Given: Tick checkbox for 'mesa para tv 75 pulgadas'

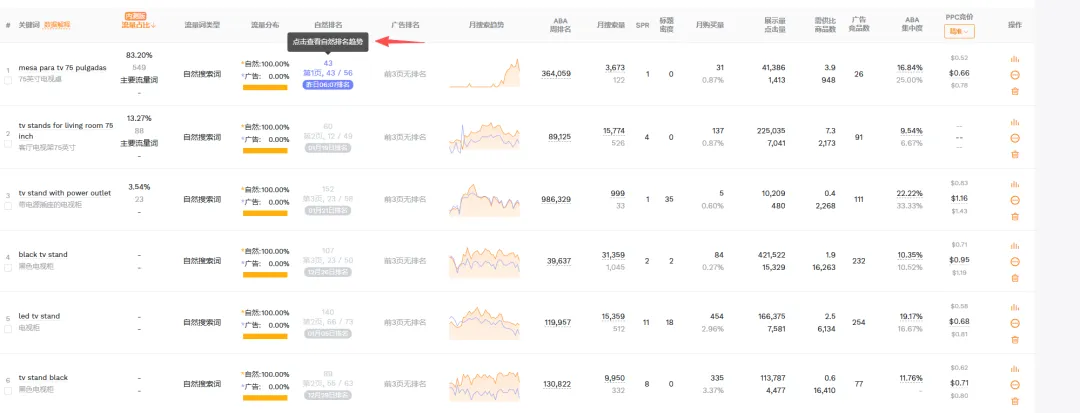Looking at the screenshot, I should click(x=8, y=79).
